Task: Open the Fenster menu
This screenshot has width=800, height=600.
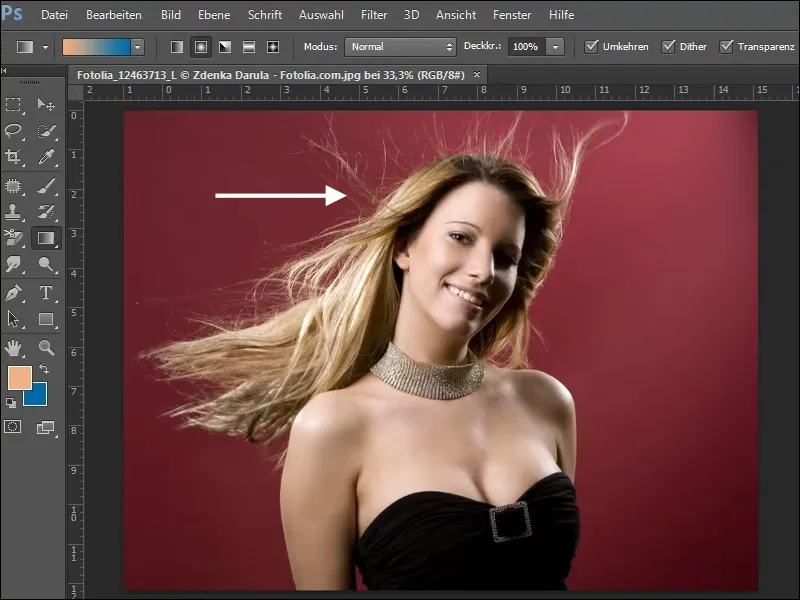Action: 512,15
